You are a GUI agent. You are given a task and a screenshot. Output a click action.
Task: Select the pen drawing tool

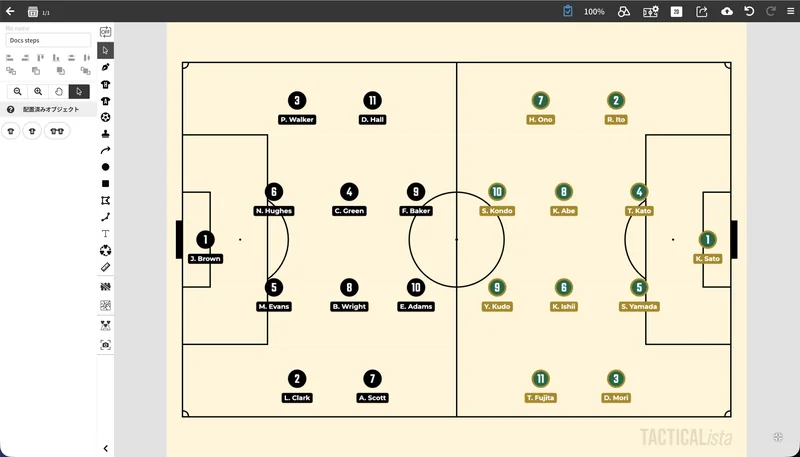[105, 67]
